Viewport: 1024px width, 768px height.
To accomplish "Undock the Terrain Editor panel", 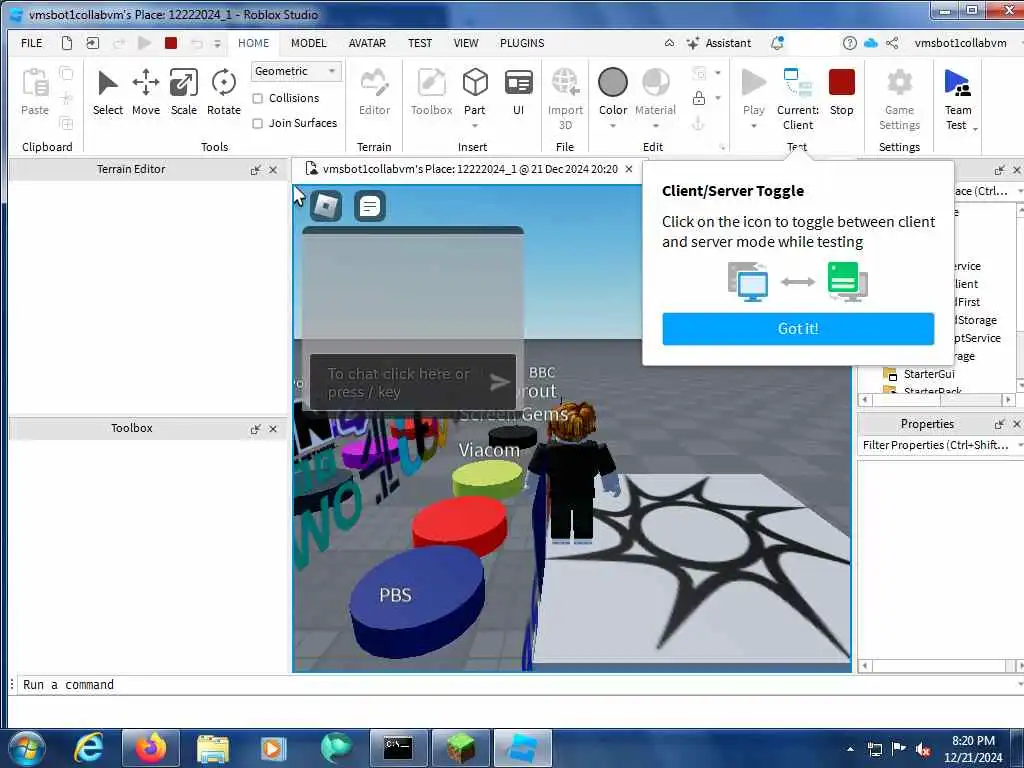I will point(255,170).
